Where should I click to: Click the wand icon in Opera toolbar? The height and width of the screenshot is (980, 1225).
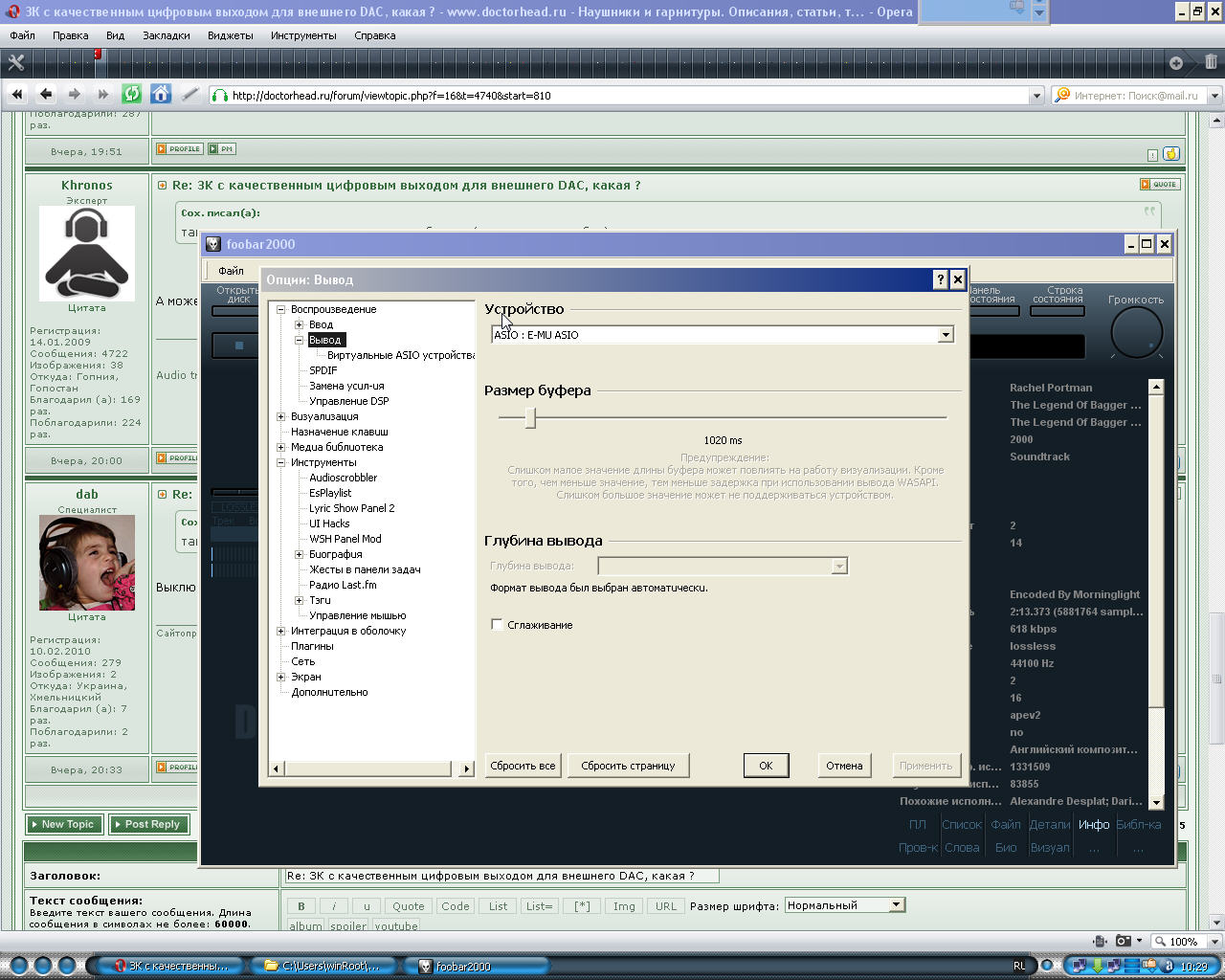coord(189,94)
